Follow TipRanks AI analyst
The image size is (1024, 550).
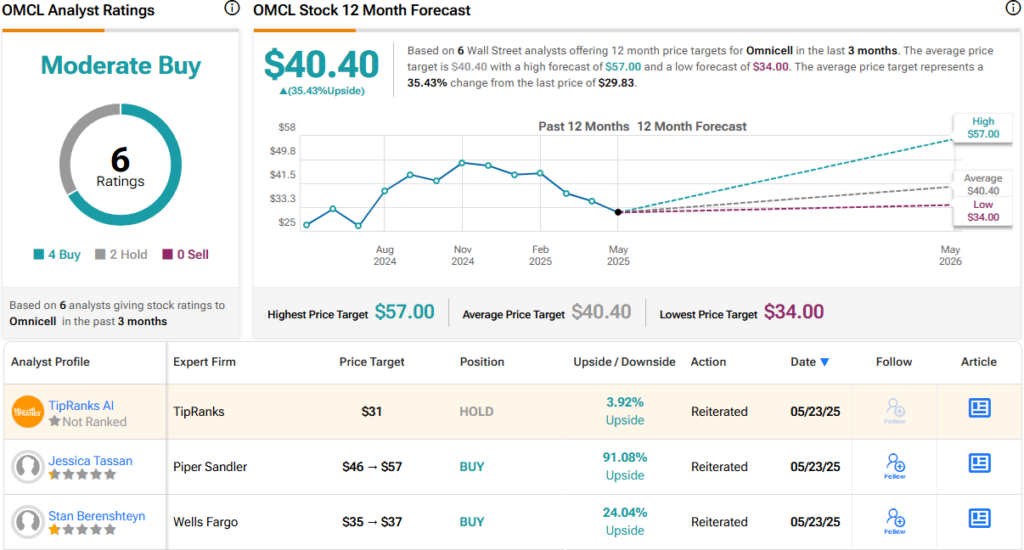coord(895,411)
